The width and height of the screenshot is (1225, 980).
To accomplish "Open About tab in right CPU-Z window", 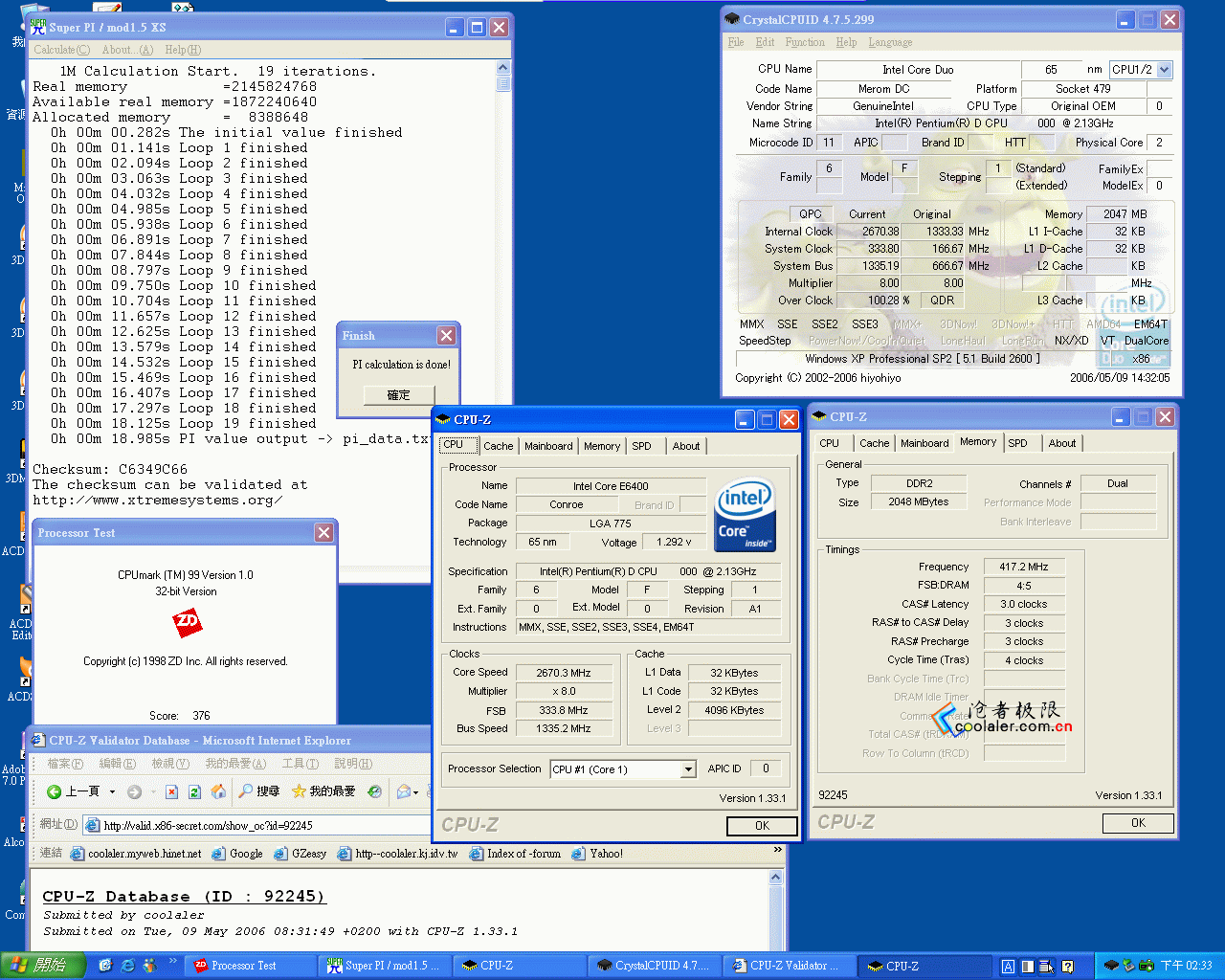I will (1062, 443).
